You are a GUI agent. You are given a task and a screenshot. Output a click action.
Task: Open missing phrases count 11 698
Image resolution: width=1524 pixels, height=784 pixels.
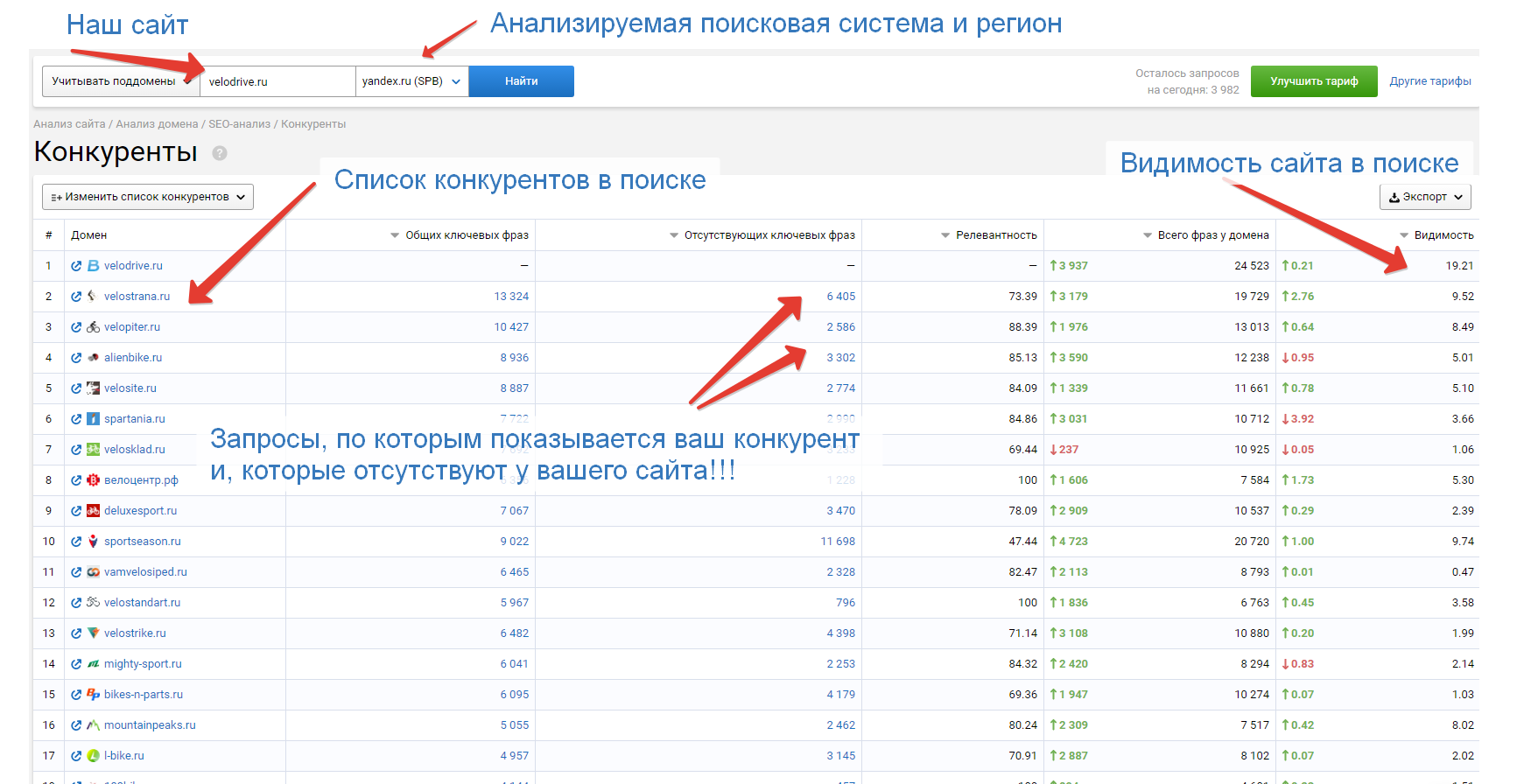pyautogui.click(x=838, y=542)
